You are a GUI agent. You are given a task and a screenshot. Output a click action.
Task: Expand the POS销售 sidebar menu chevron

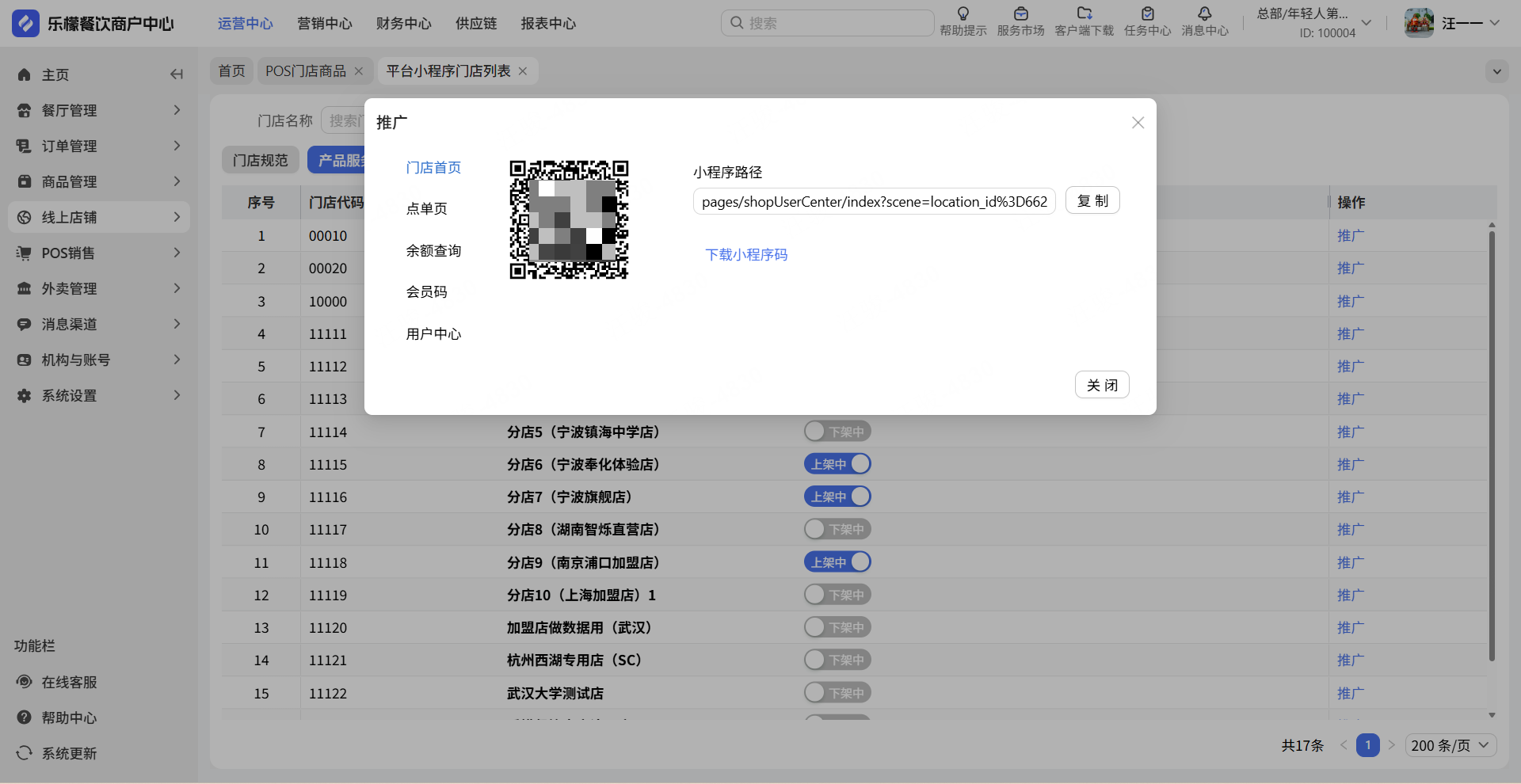pos(177,253)
